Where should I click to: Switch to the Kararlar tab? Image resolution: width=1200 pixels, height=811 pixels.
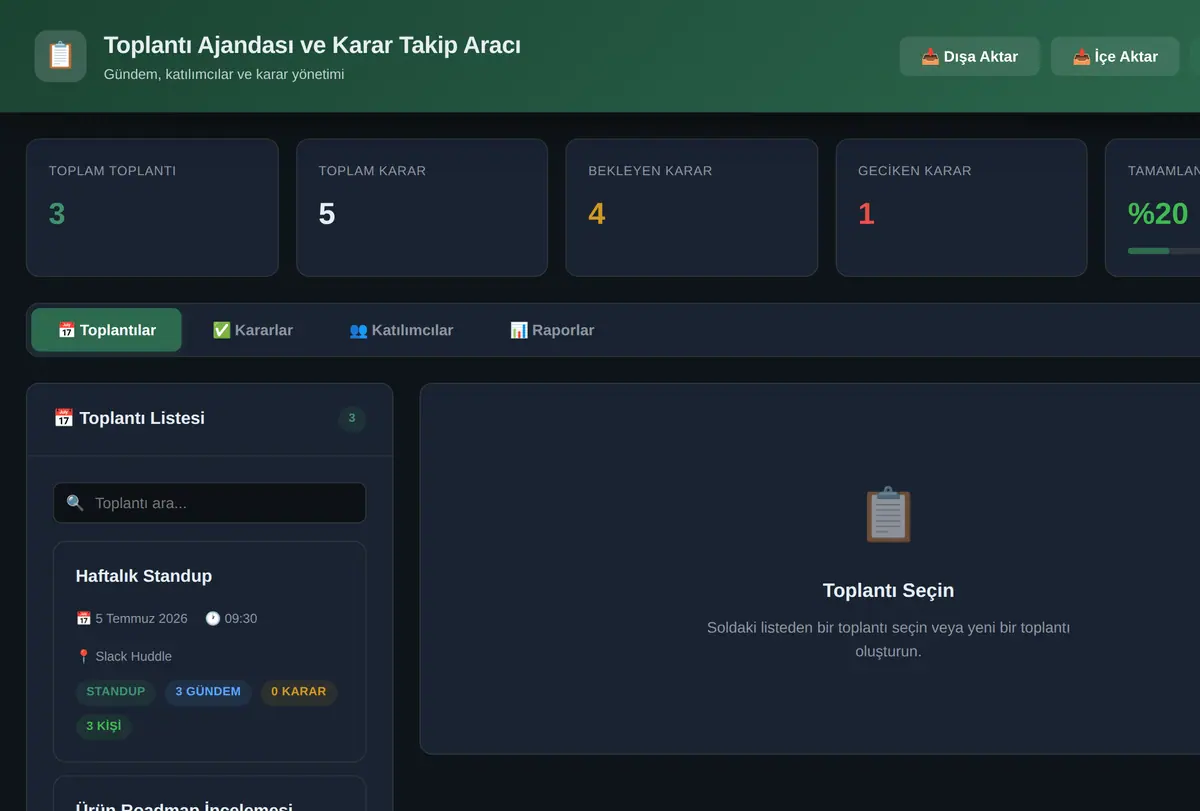point(253,330)
